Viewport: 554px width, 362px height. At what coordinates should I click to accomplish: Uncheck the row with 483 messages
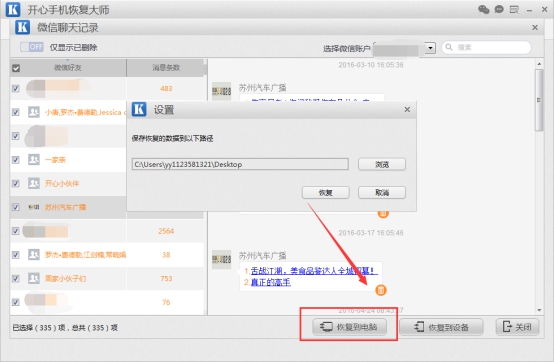pyautogui.click(x=16, y=88)
